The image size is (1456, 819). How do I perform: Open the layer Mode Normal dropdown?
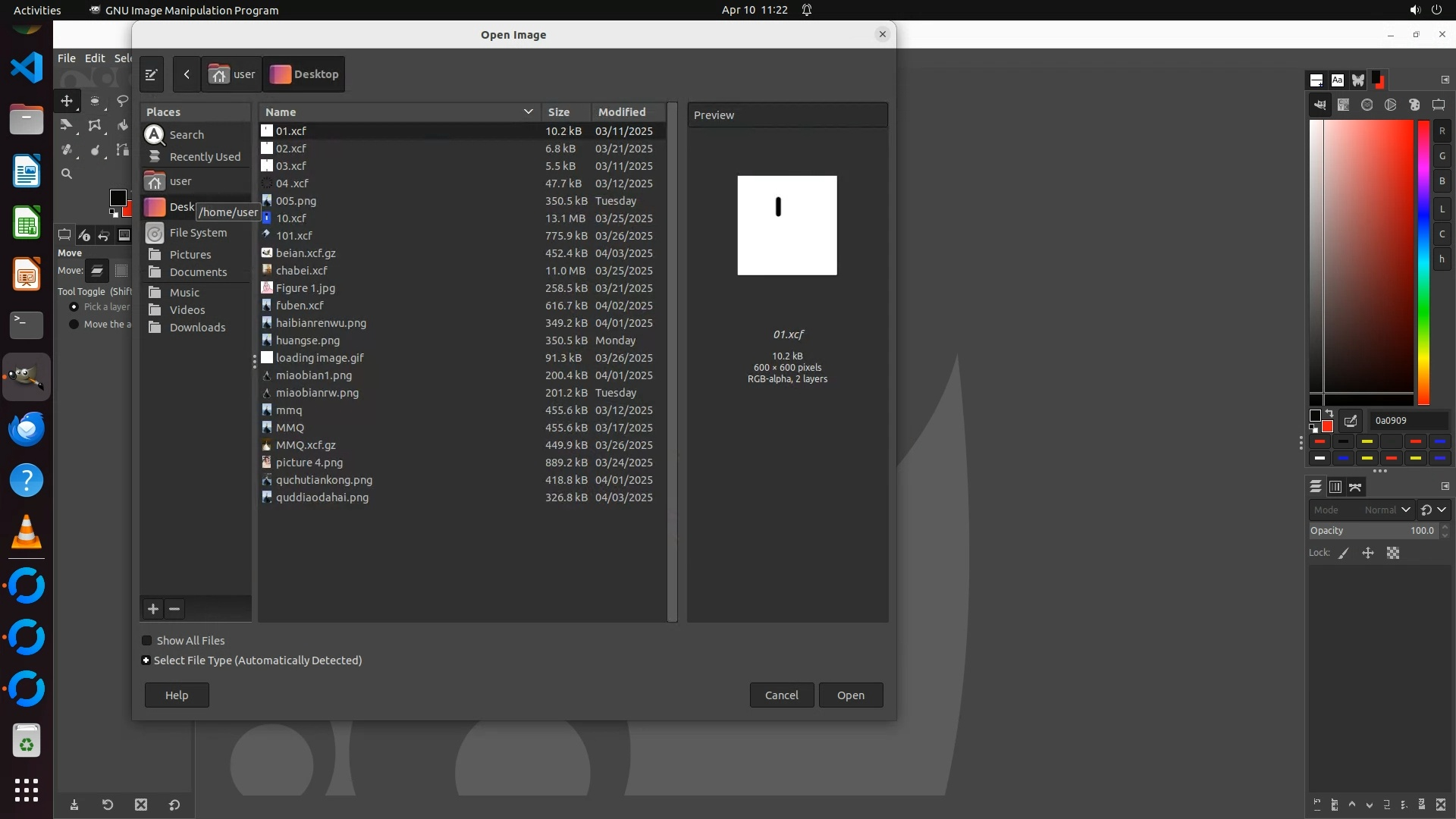point(1386,510)
